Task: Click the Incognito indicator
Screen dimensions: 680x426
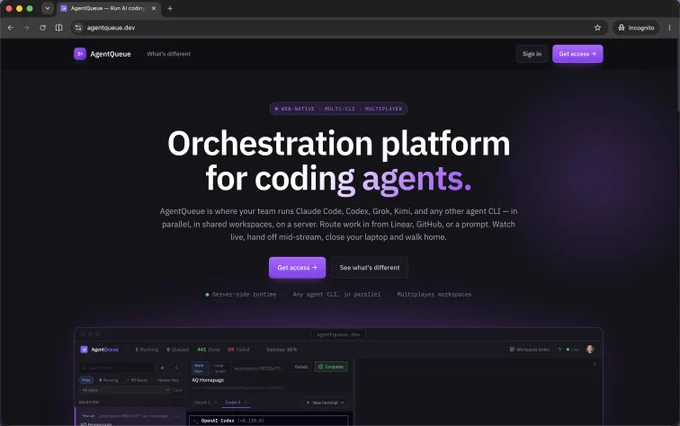Action: [636, 28]
